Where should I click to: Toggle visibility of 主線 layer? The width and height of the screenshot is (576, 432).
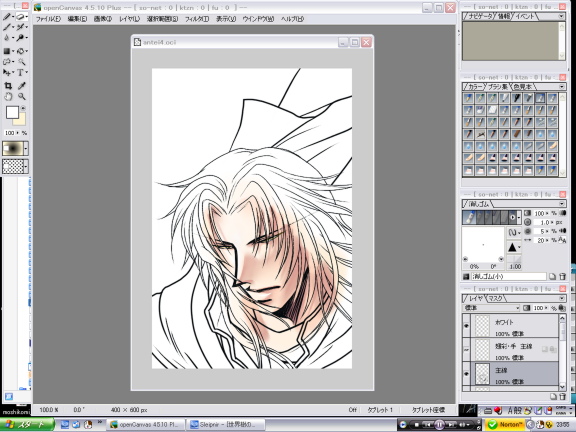click(x=466, y=373)
